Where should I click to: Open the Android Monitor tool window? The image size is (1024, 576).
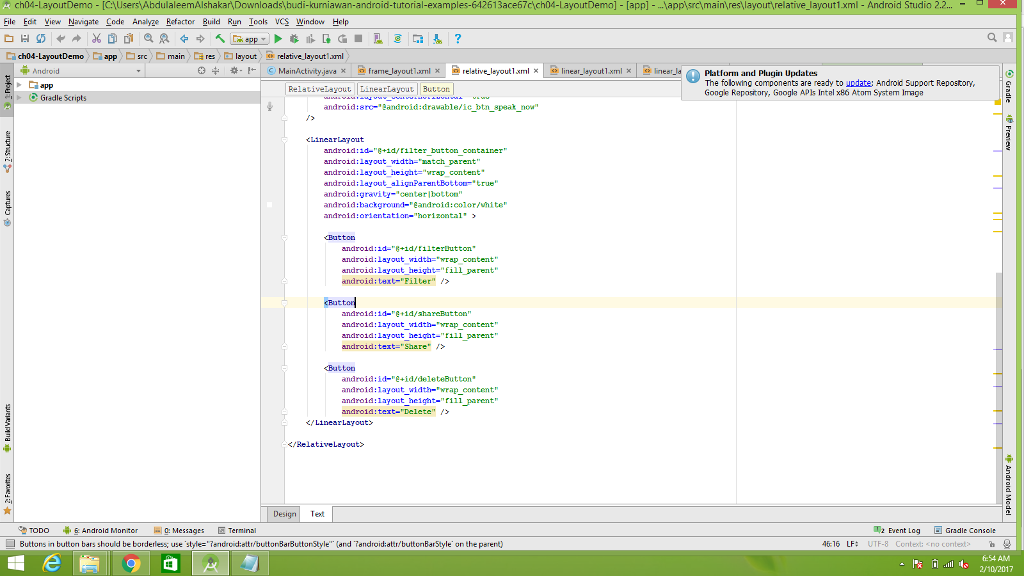click(x=101, y=530)
